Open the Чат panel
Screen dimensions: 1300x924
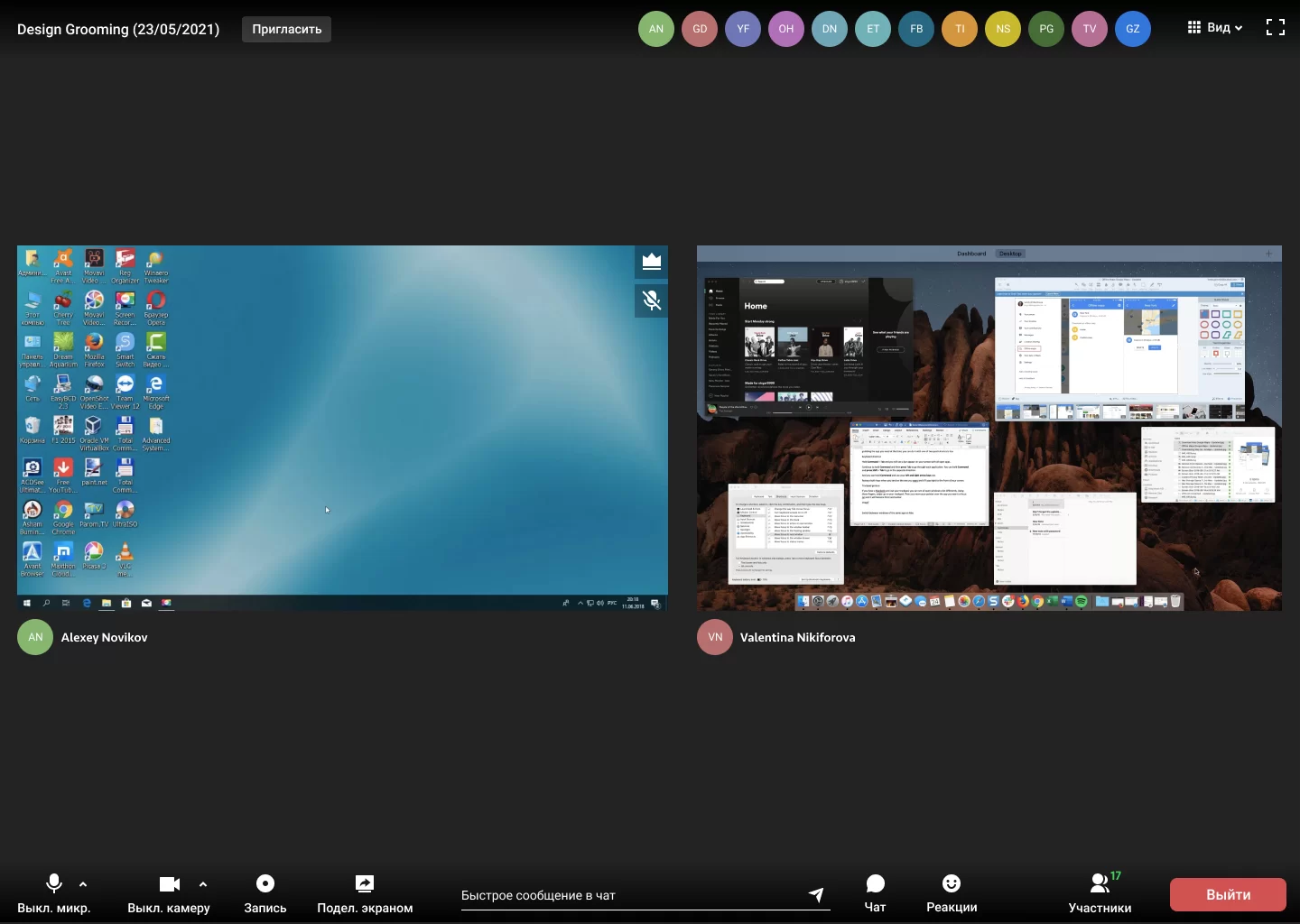(875, 892)
